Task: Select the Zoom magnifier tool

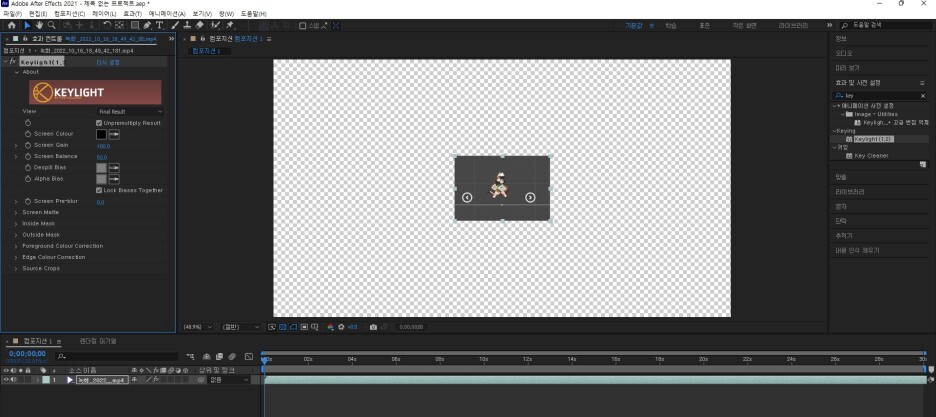Action: (x=52, y=26)
